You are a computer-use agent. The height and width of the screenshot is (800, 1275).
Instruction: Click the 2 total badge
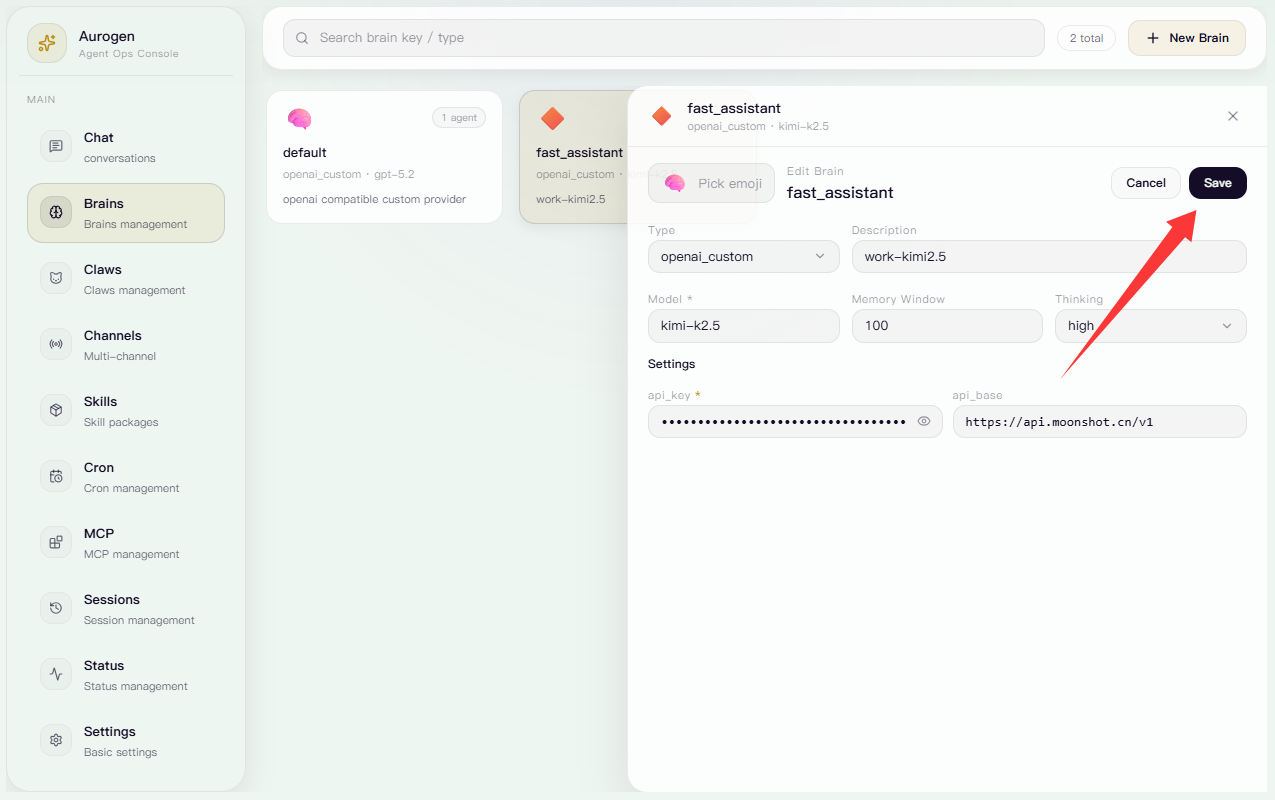tap(1086, 38)
